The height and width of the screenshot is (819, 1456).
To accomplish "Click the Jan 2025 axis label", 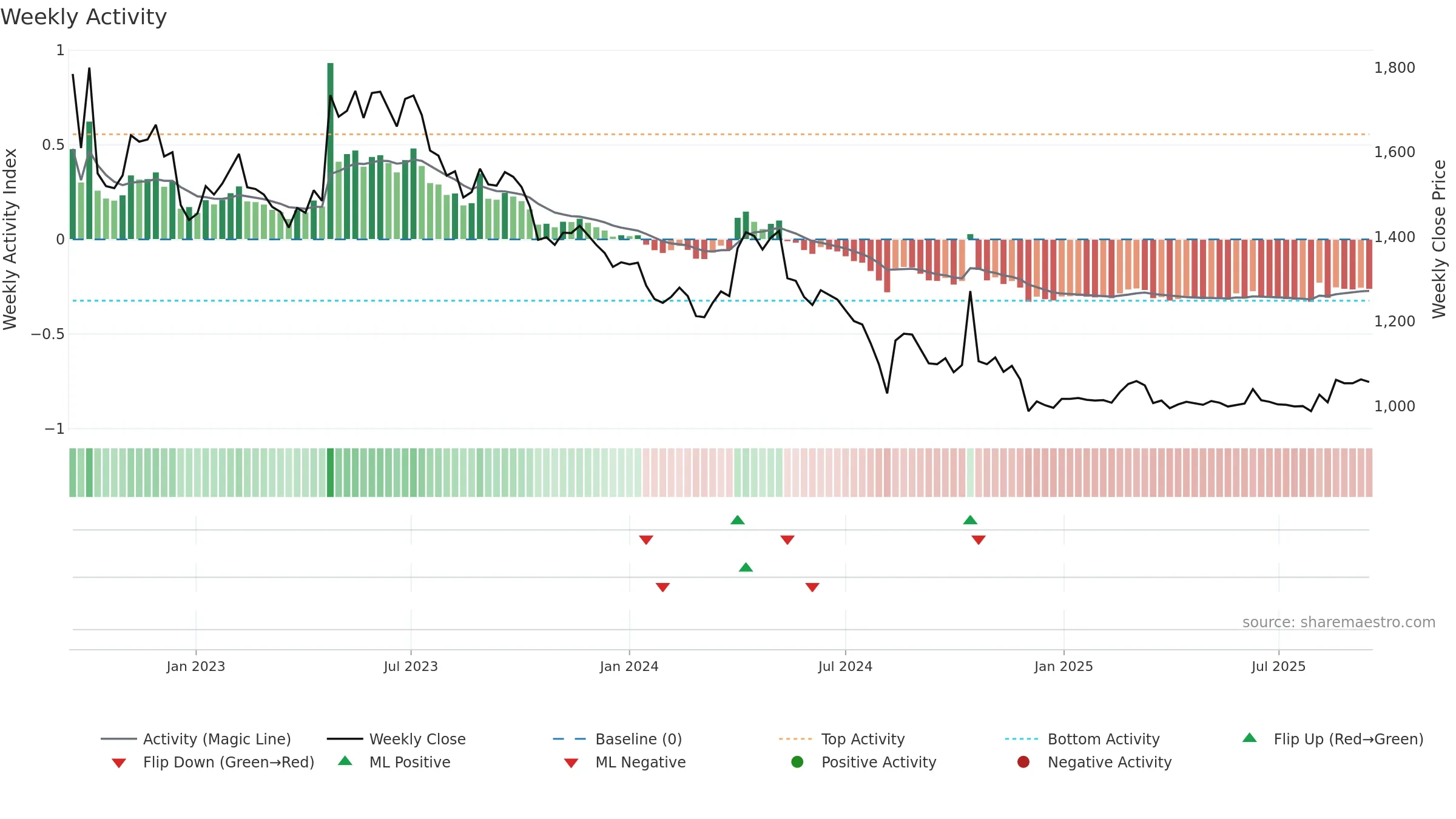I will [x=1063, y=667].
